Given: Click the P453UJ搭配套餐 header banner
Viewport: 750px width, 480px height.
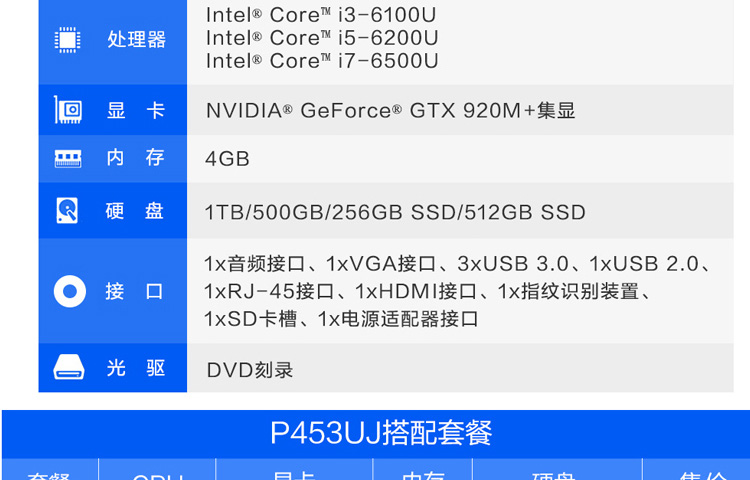Looking at the screenshot, I should [376, 433].
